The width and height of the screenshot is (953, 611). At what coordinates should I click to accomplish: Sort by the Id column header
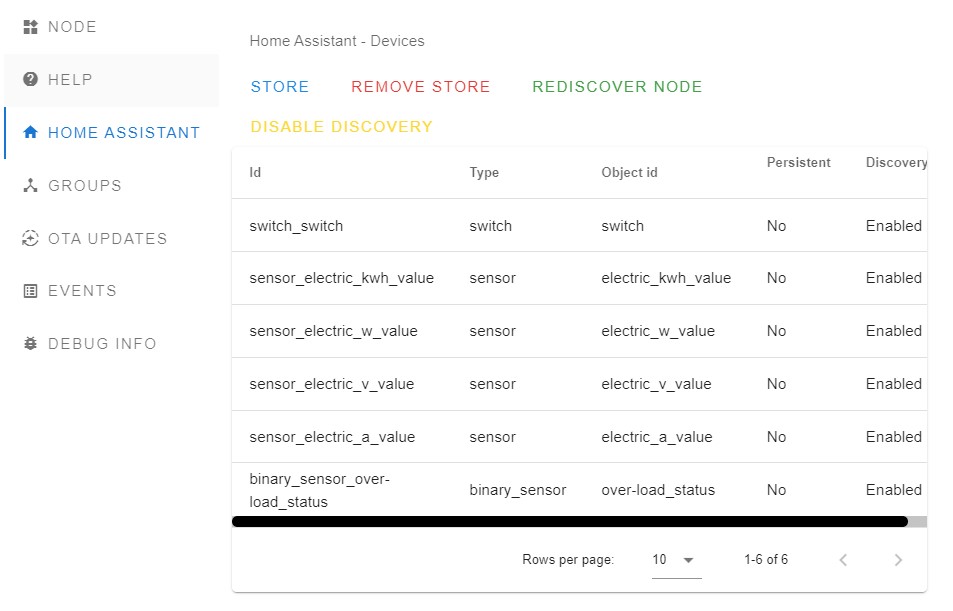click(255, 173)
